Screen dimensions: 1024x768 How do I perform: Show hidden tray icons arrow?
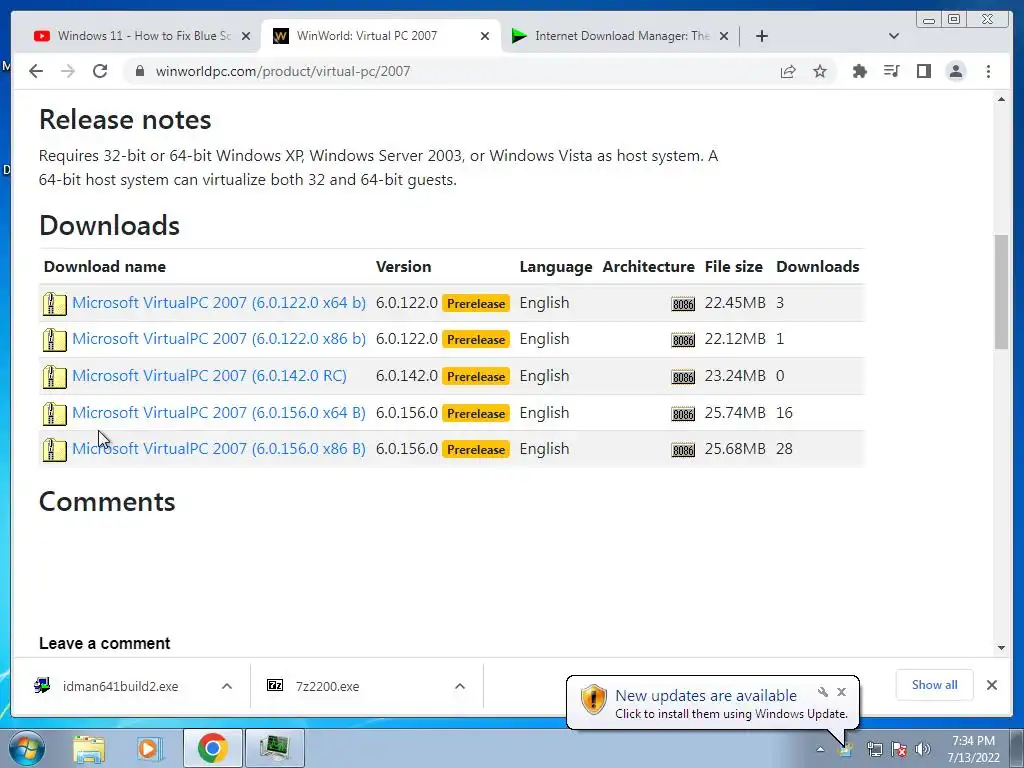pyautogui.click(x=820, y=749)
